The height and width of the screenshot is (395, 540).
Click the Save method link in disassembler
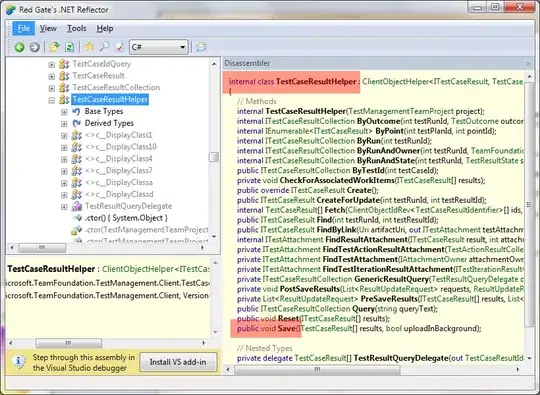tap(287, 329)
